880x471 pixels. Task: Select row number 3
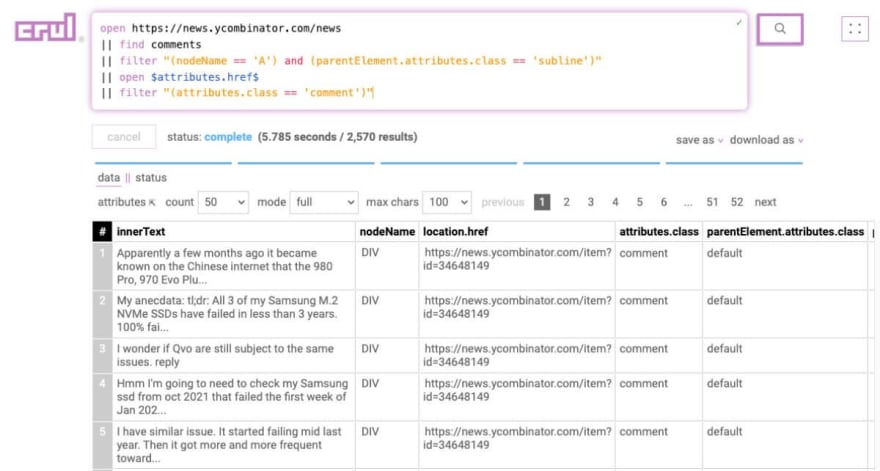[x=102, y=355]
